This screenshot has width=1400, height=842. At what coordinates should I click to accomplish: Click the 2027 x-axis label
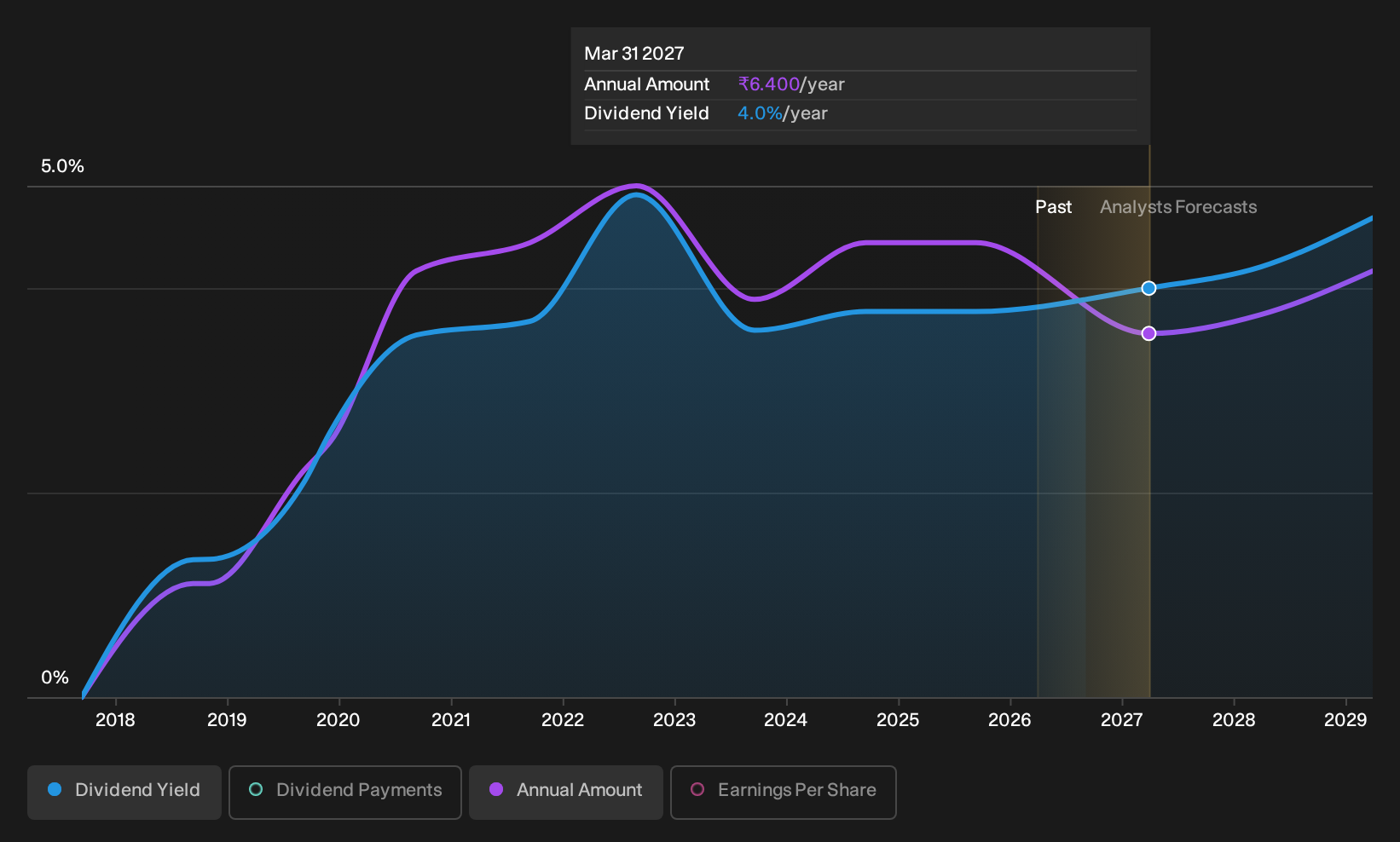coord(1122,720)
